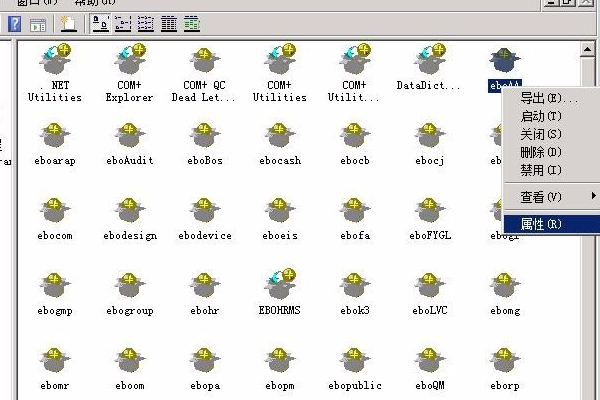Select the eboAudit application icon
This screenshot has width=600, height=400.
pyautogui.click(x=129, y=138)
